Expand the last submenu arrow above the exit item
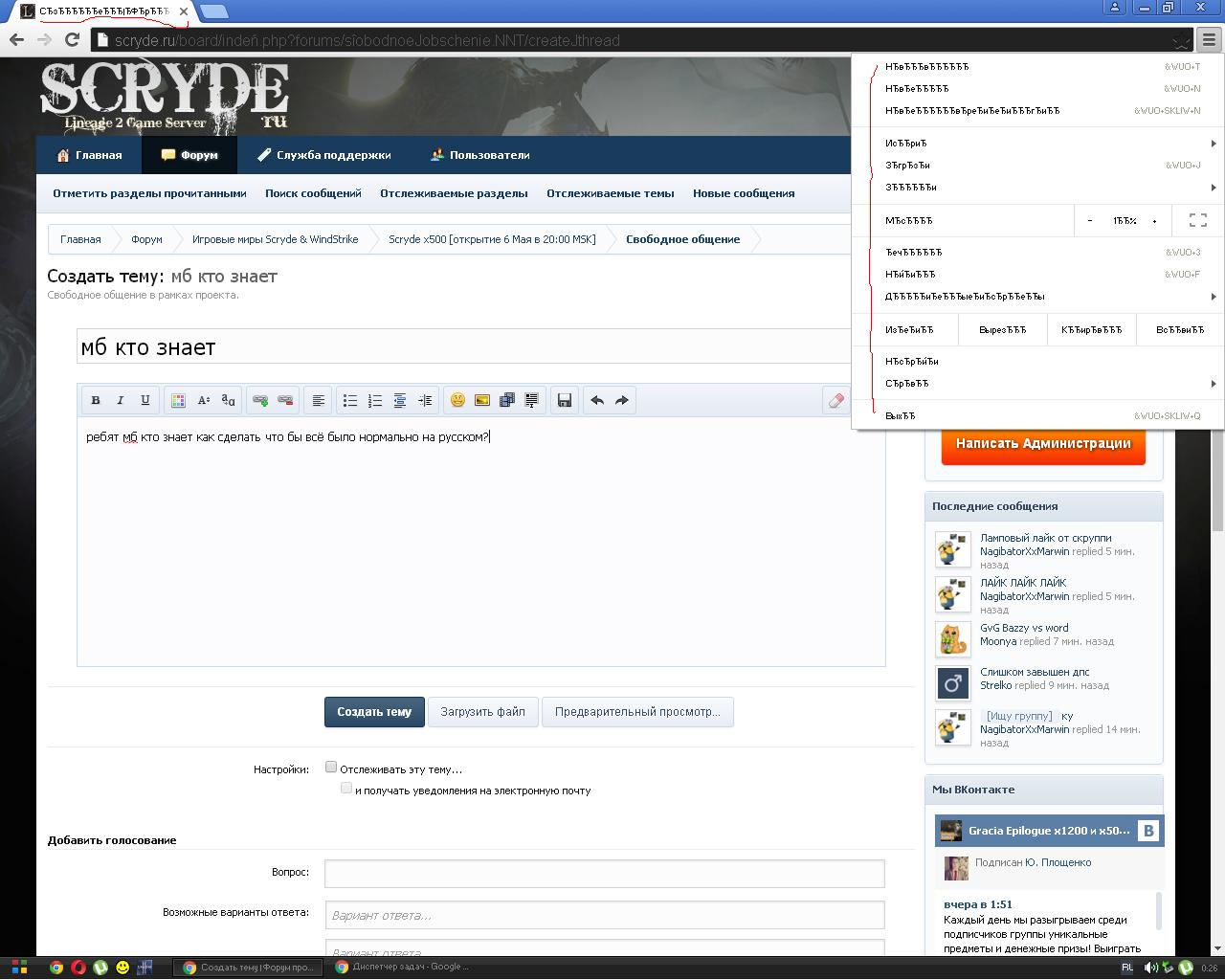1225x980 pixels. [x=1213, y=384]
